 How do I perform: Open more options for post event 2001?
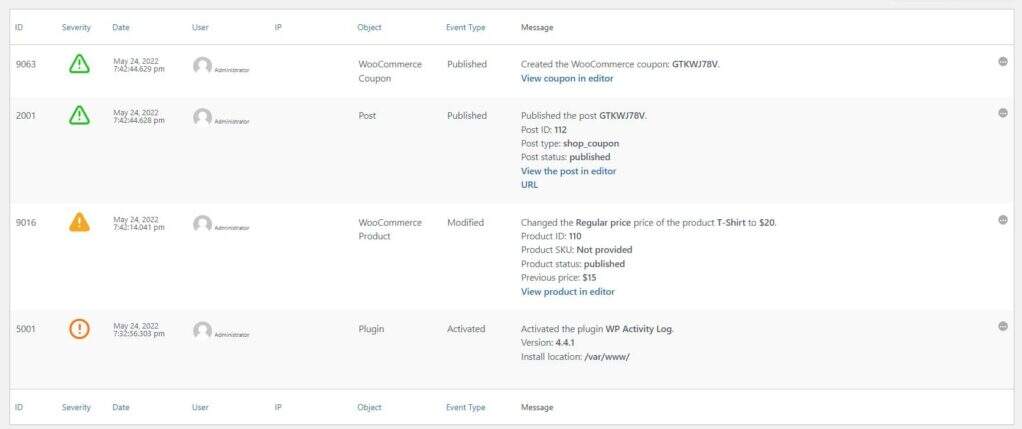pos(1003,113)
